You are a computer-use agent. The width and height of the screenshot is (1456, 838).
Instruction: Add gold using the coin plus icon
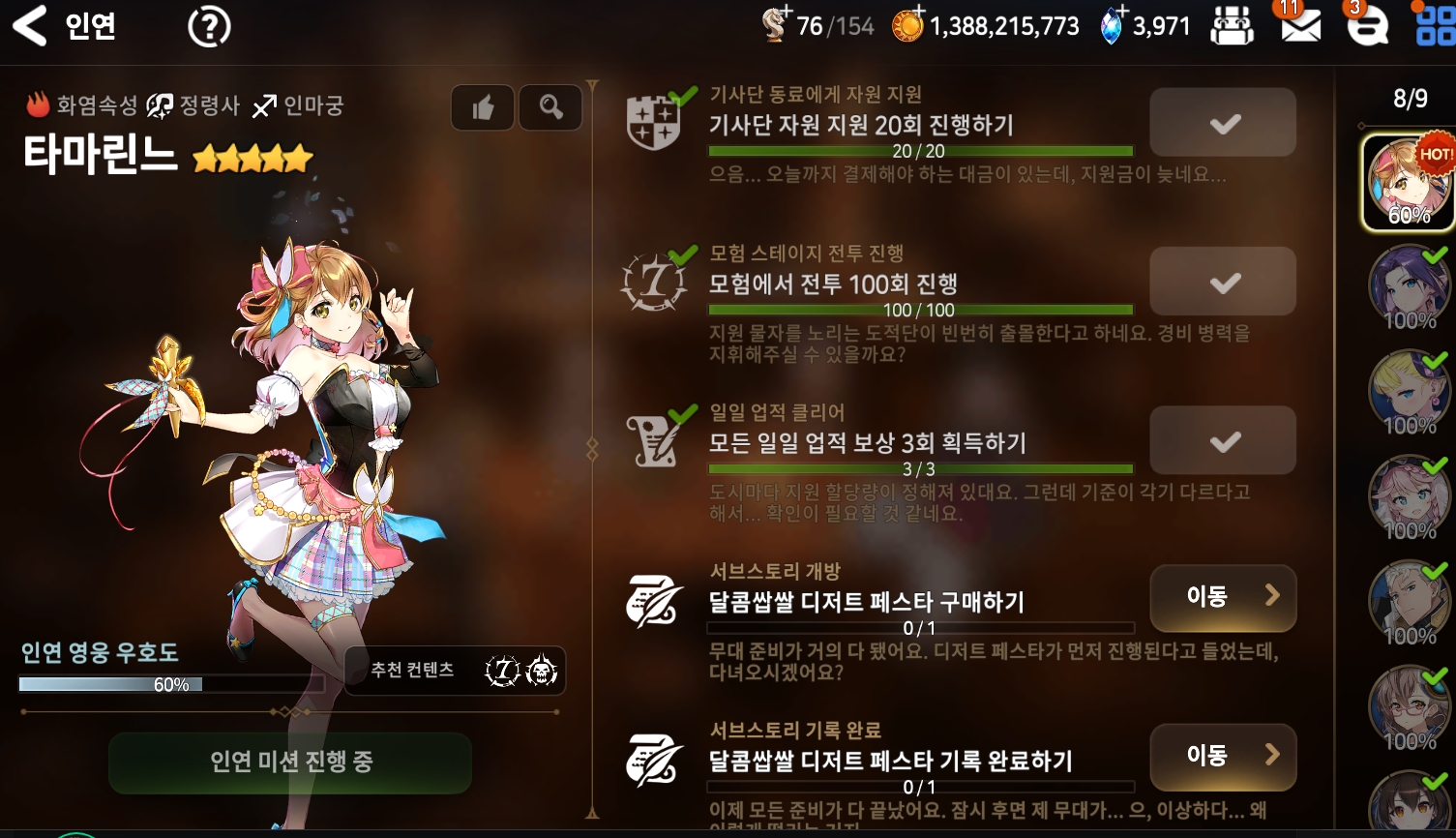[x=907, y=25]
